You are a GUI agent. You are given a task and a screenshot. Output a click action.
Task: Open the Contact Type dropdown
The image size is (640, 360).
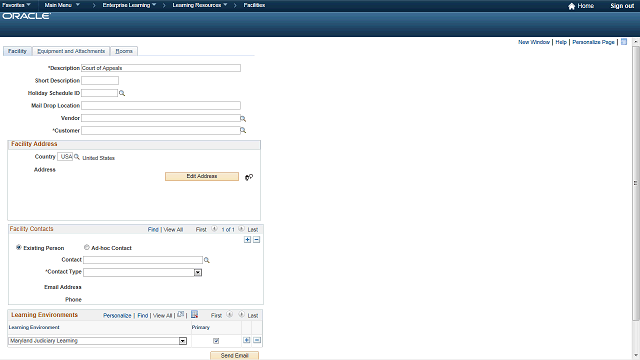coord(198,272)
